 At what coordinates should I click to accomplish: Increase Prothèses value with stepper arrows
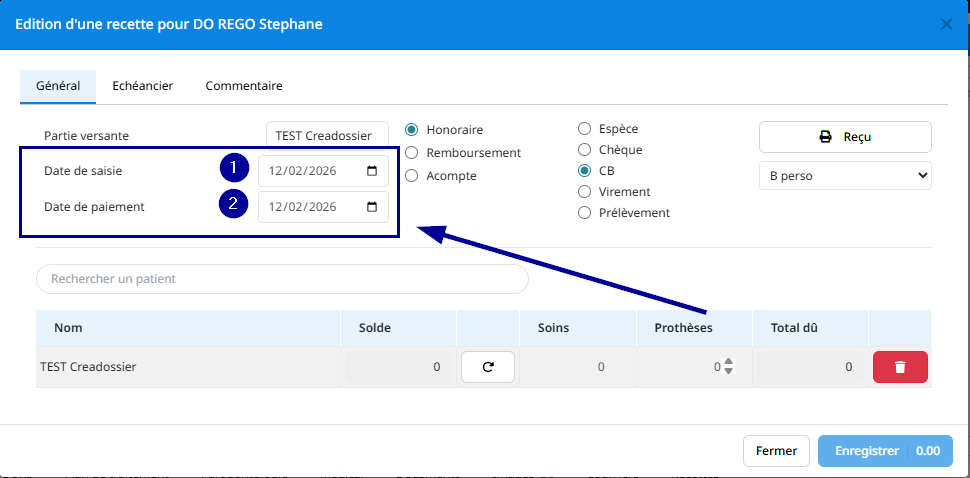[728, 362]
